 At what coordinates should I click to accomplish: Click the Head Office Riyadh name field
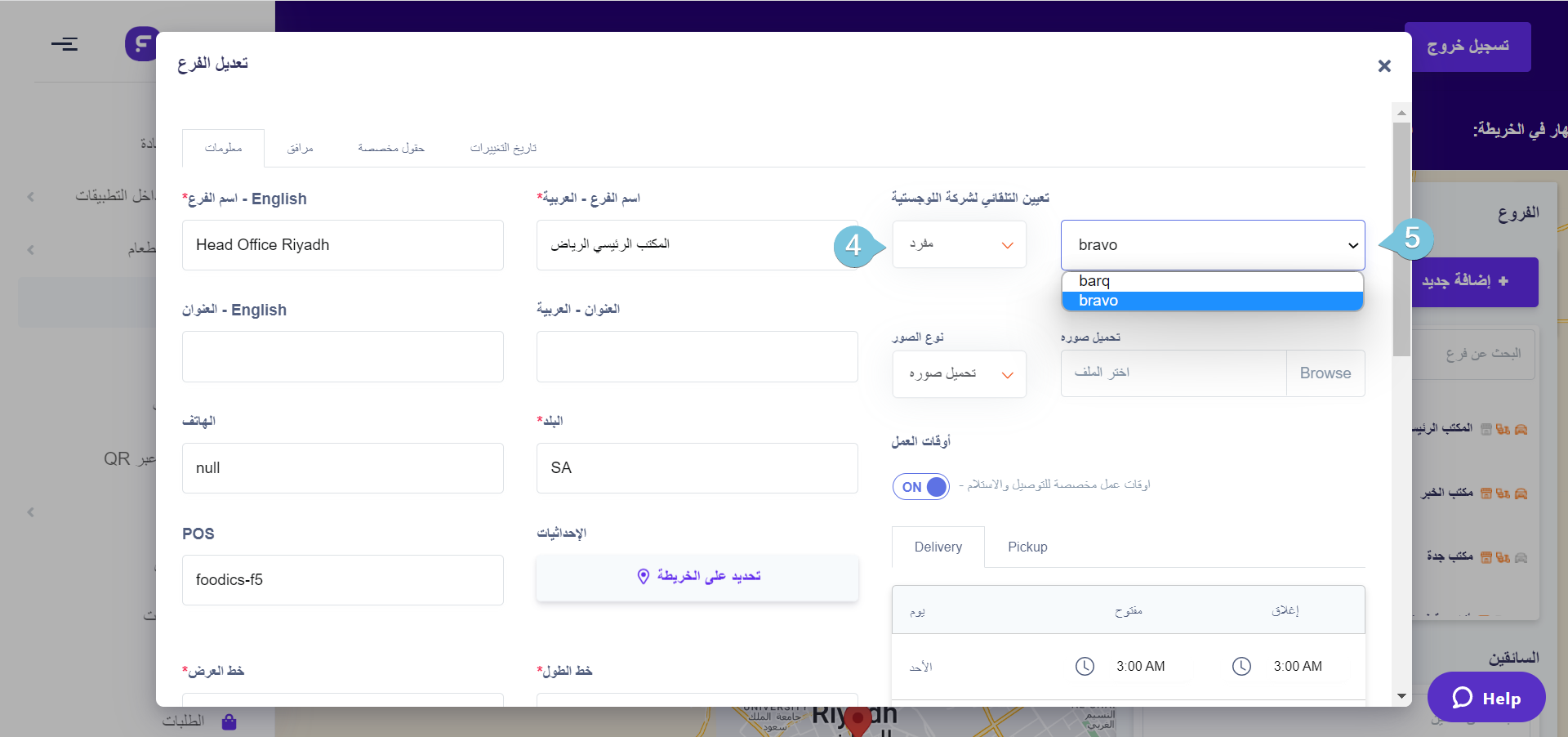tap(343, 245)
